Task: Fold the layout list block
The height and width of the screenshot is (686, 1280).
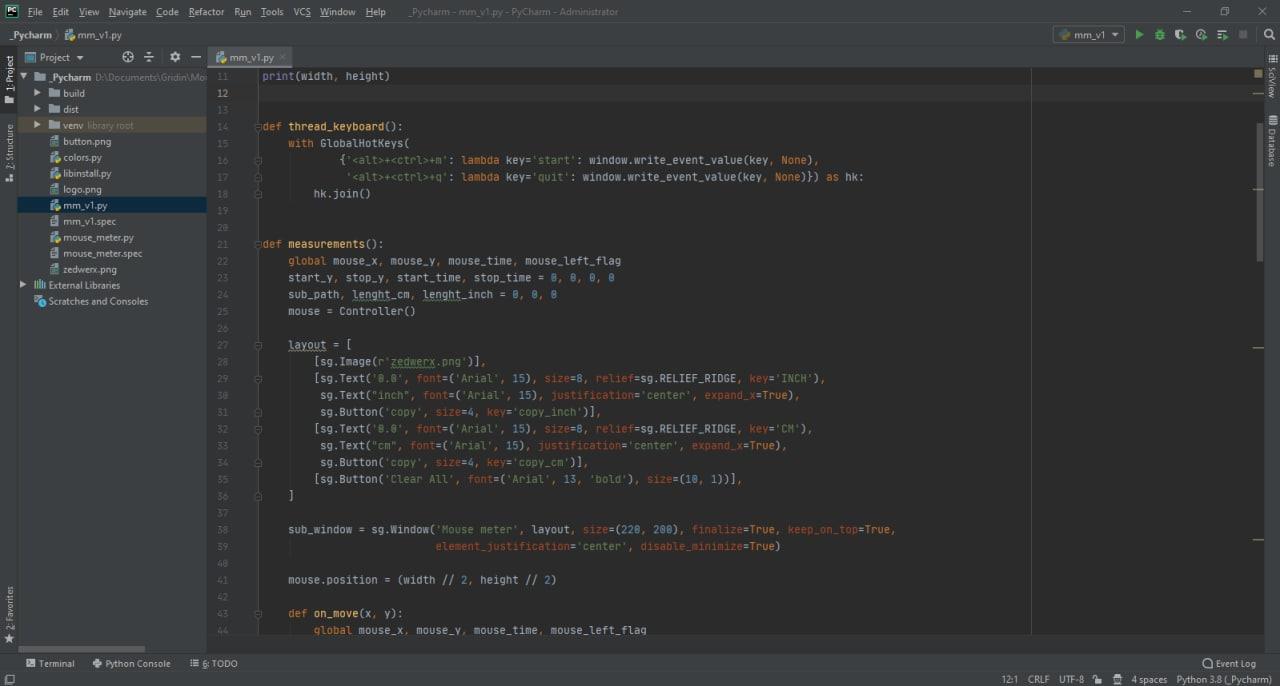Action: (x=258, y=345)
